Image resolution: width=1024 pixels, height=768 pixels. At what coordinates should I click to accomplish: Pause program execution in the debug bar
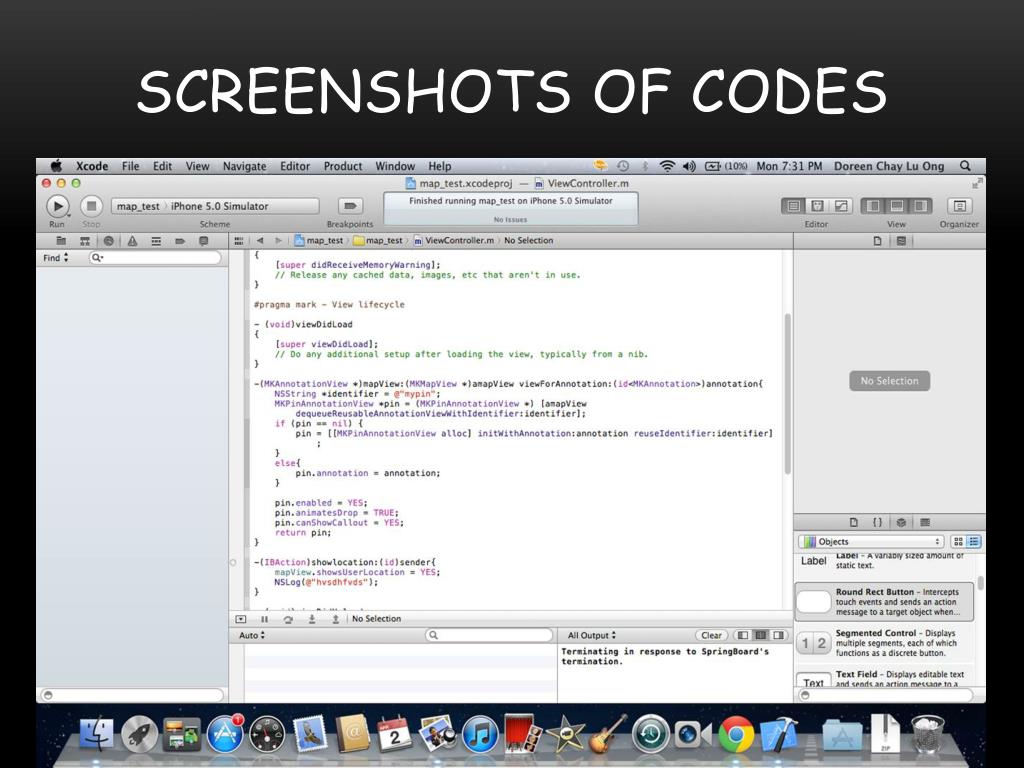click(x=264, y=619)
